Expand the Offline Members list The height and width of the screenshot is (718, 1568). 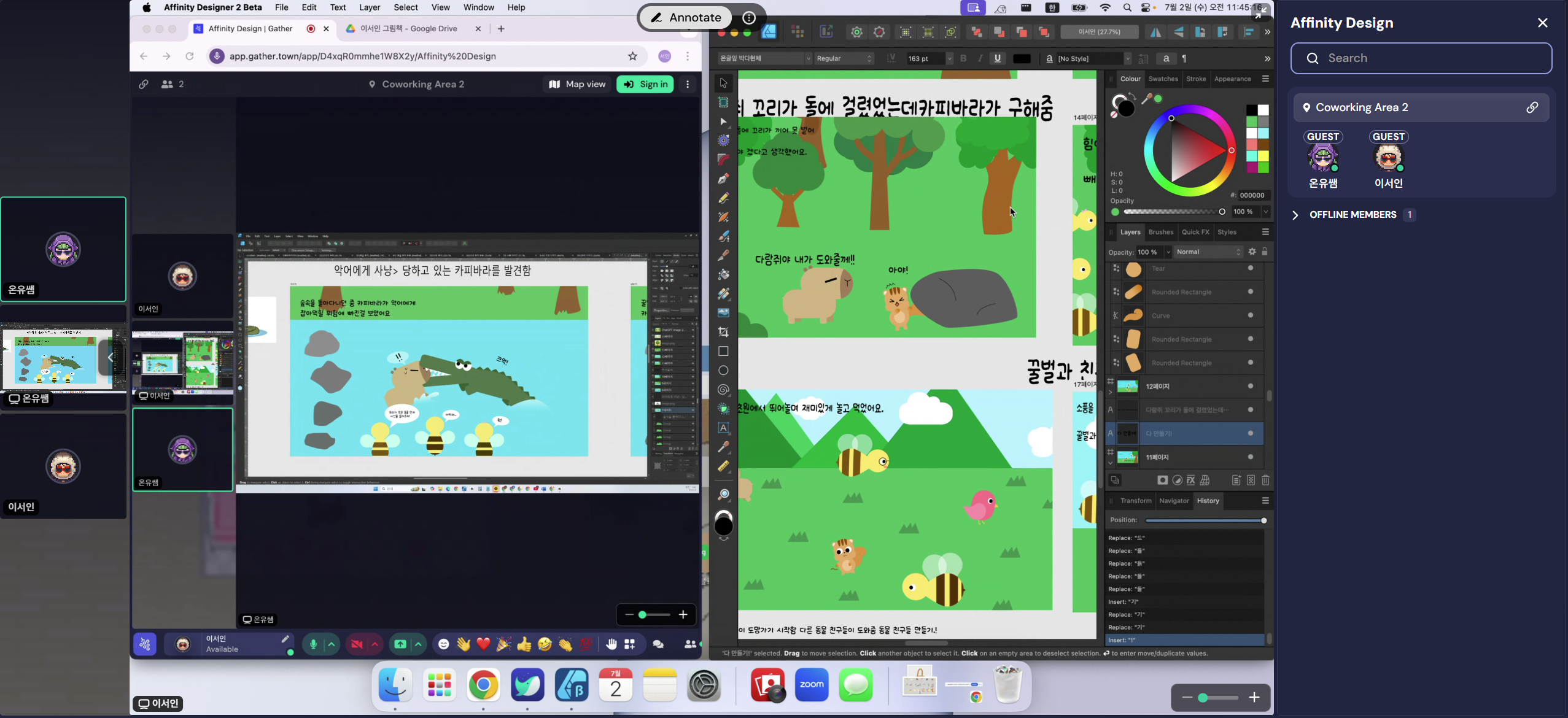tap(1353, 215)
